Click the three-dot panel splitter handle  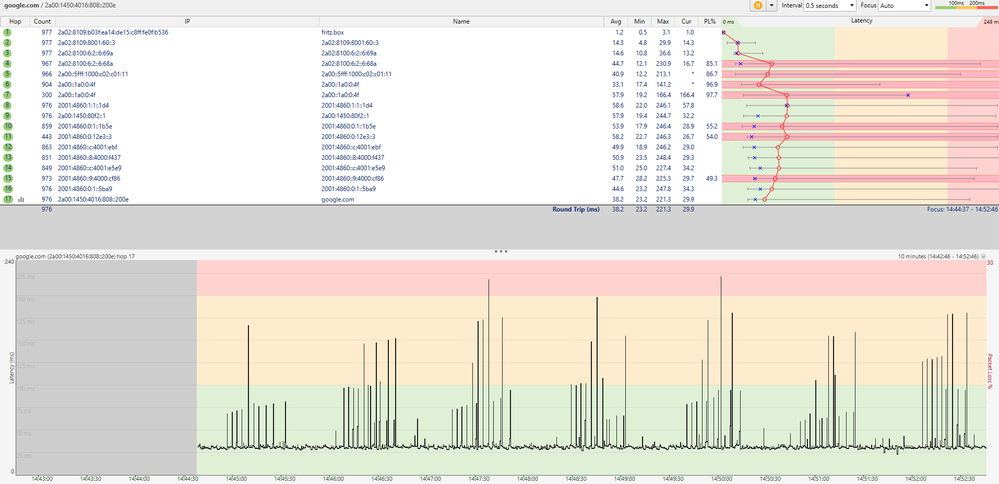pos(499,251)
